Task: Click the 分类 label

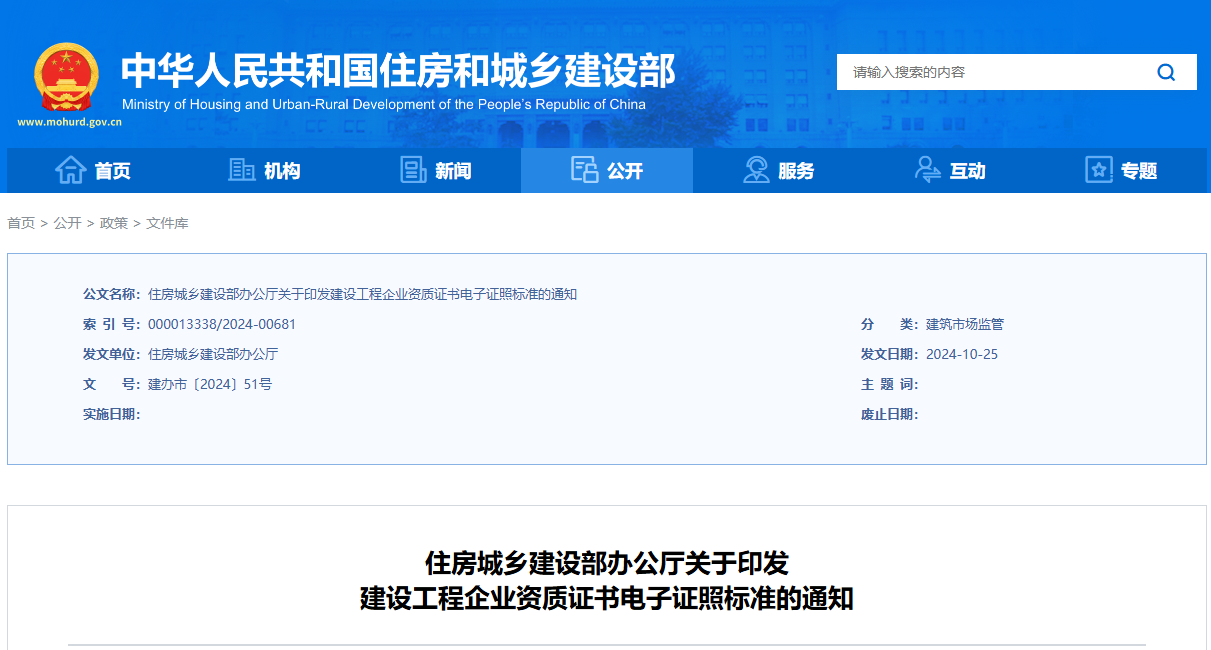Action: pyautogui.click(x=890, y=324)
